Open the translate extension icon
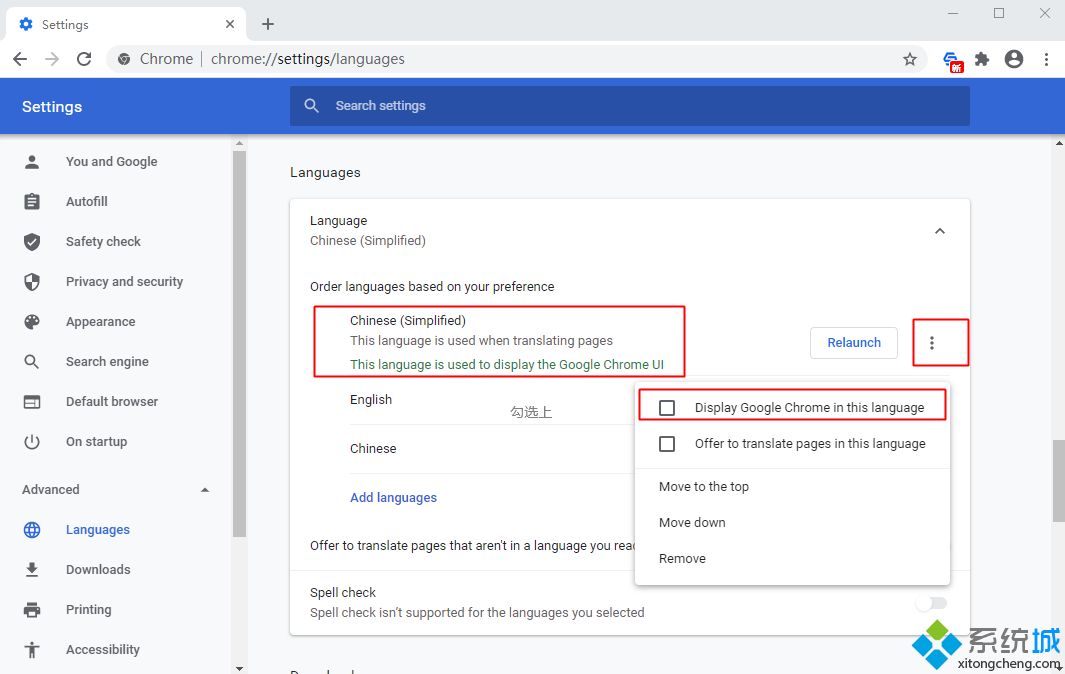The height and width of the screenshot is (674, 1065). pyautogui.click(x=952, y=60)
